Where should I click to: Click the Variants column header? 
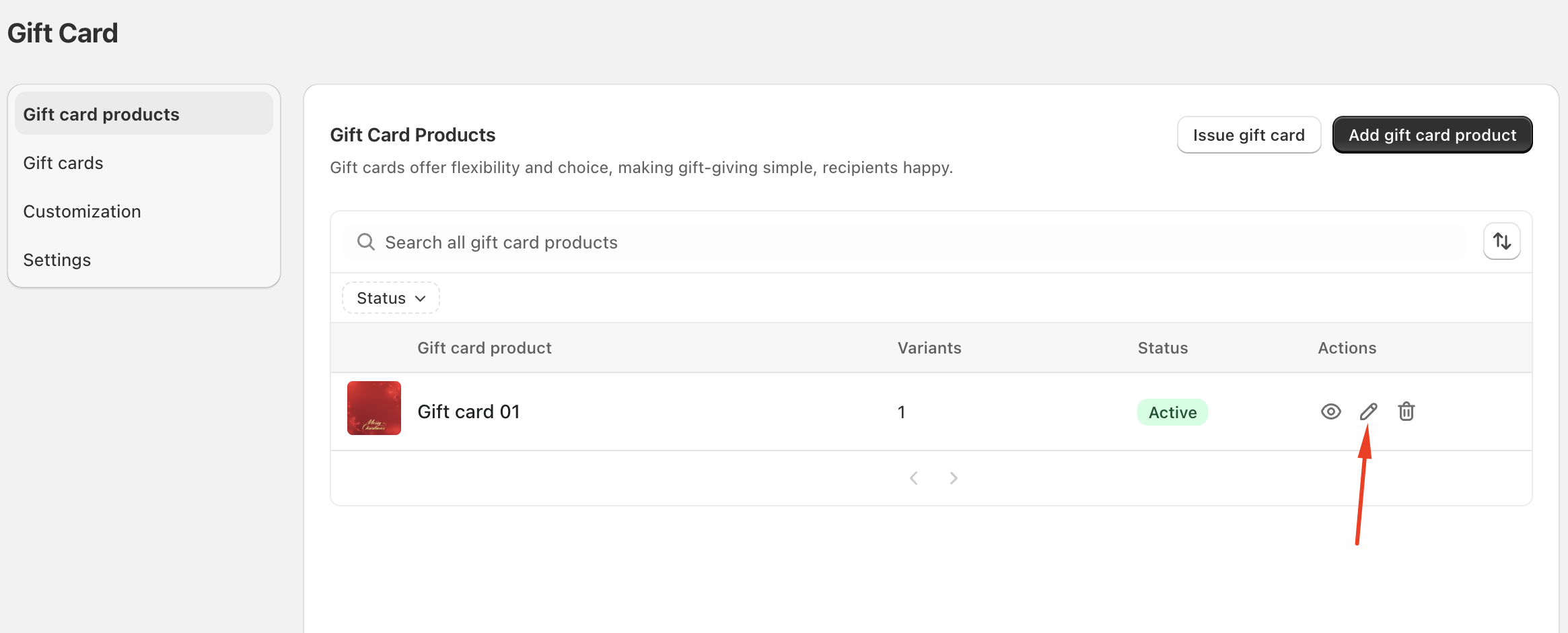click(929, 348)
